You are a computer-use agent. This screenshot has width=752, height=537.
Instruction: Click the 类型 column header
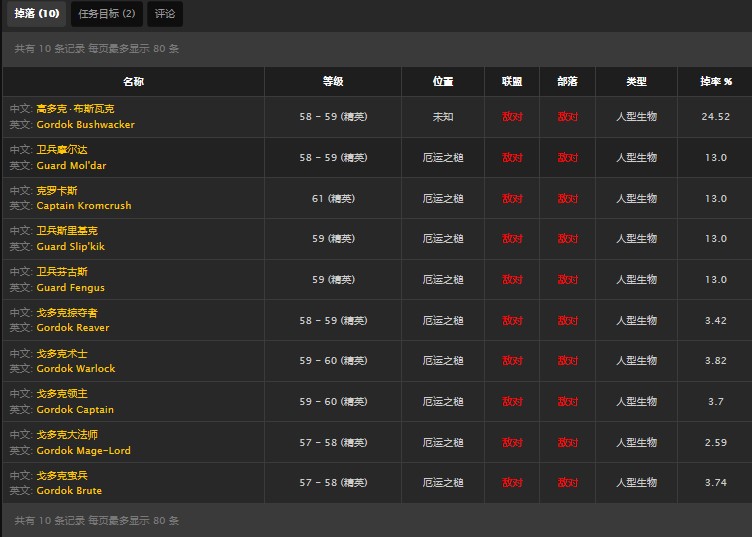click(636, 82)
